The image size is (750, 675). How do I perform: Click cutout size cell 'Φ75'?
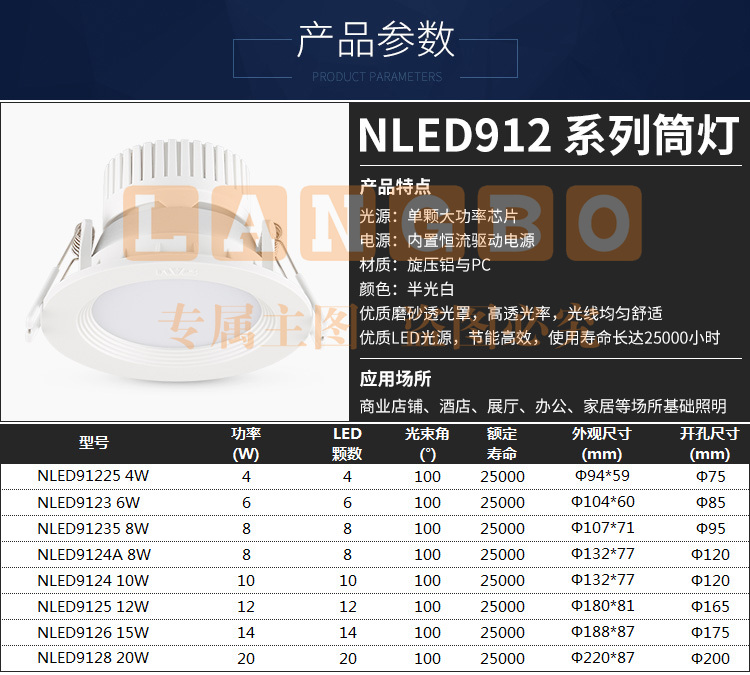710,476
